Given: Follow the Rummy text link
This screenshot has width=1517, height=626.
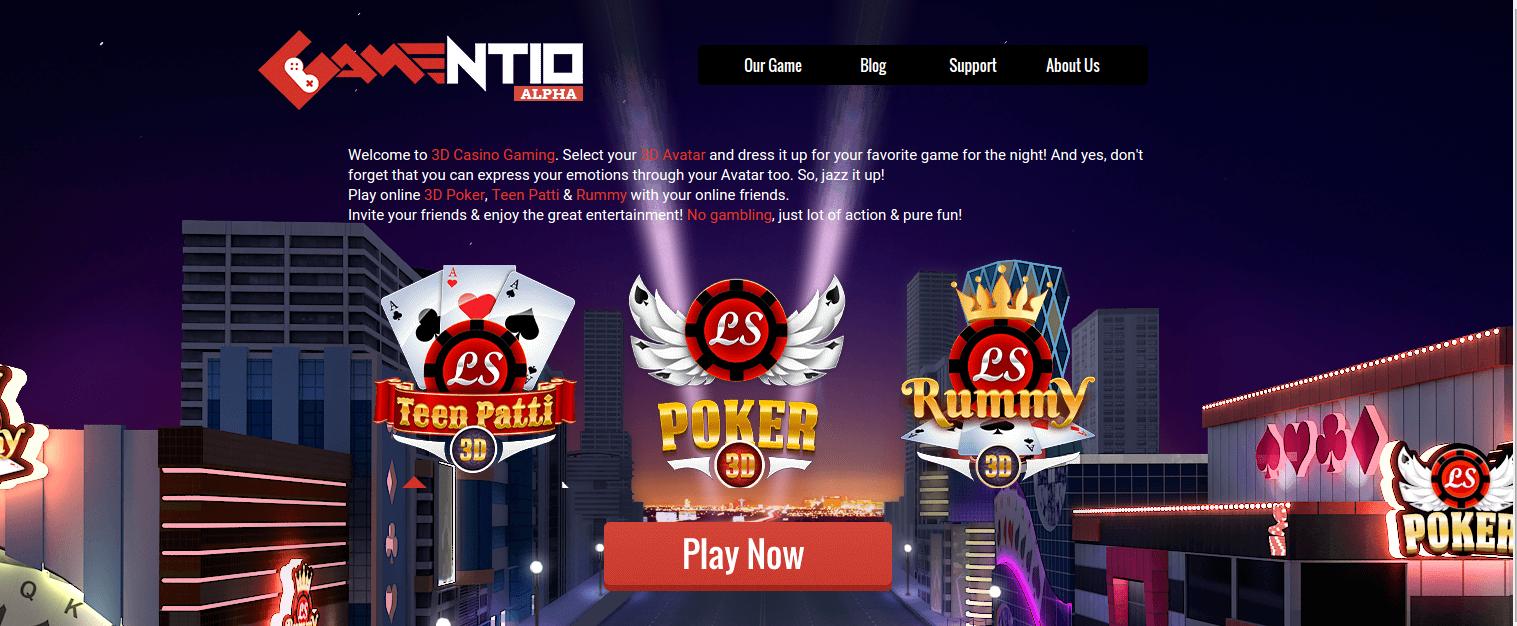Looking at the screenshot, I should pos(601,195).
